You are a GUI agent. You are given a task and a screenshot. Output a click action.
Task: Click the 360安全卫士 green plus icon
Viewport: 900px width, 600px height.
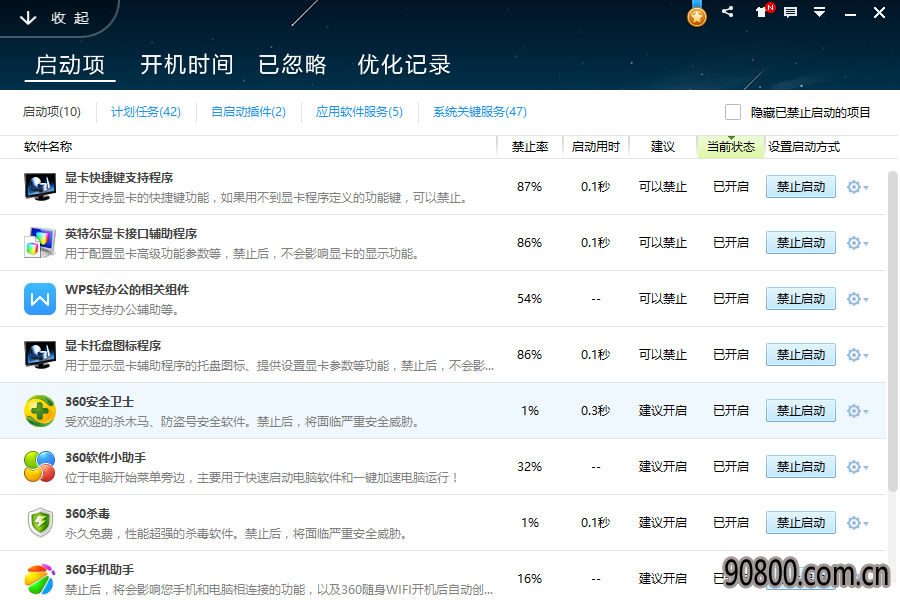click(40, 411)
